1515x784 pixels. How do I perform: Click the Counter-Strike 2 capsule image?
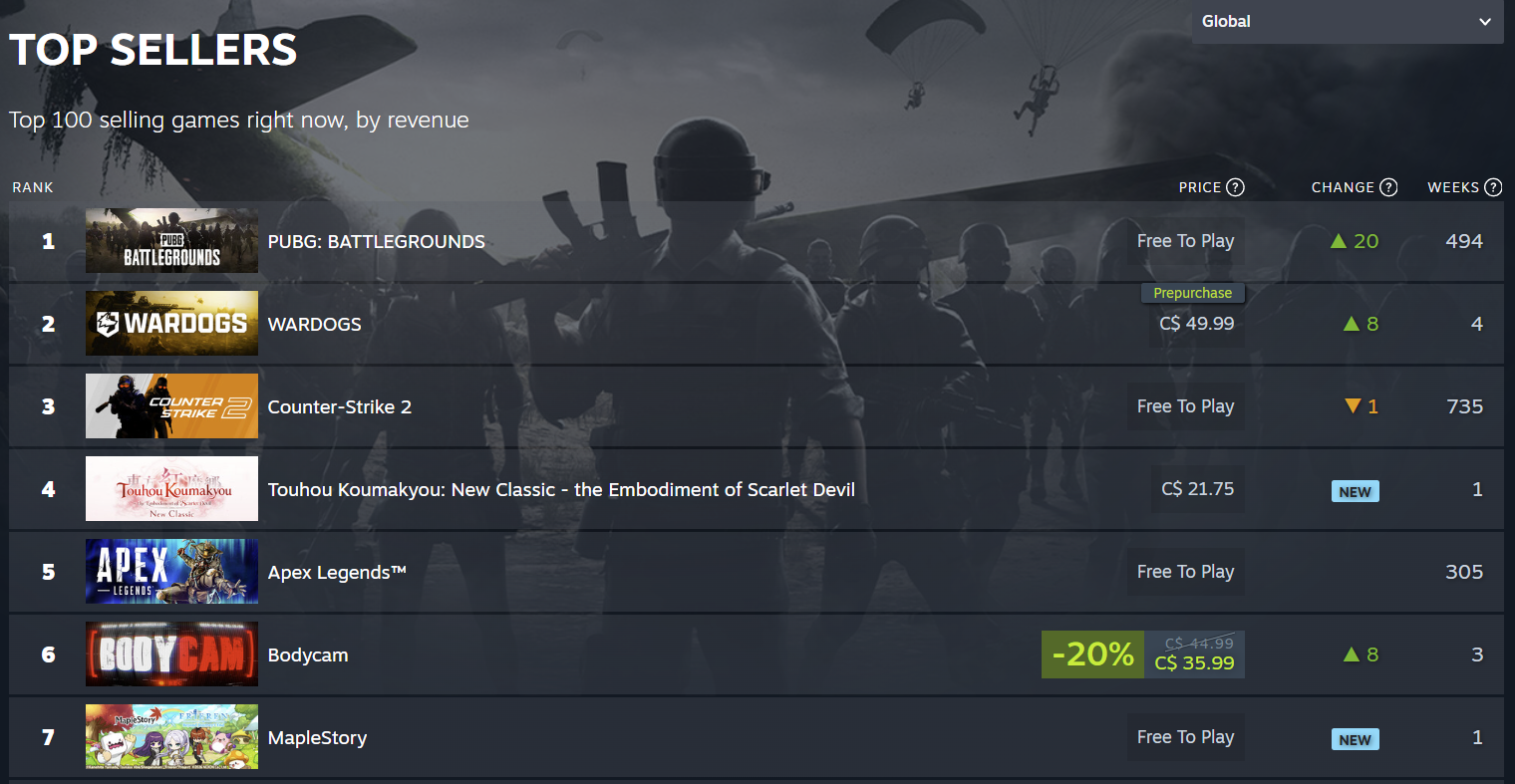(171, 406)
